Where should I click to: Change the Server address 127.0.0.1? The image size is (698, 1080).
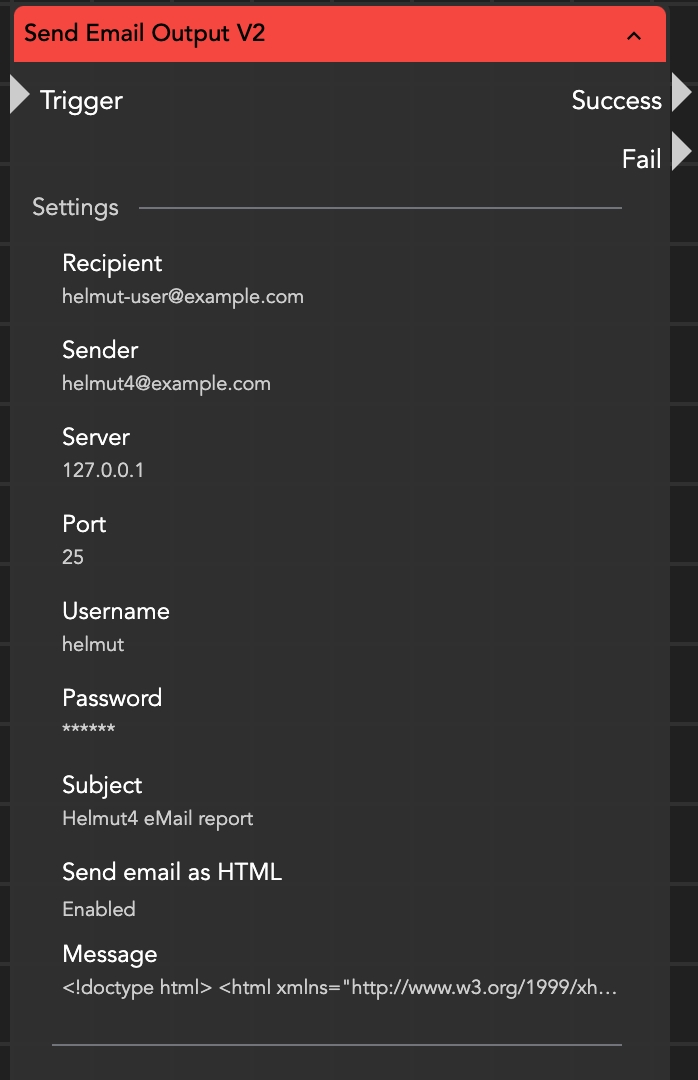click(x=103, y=471)
